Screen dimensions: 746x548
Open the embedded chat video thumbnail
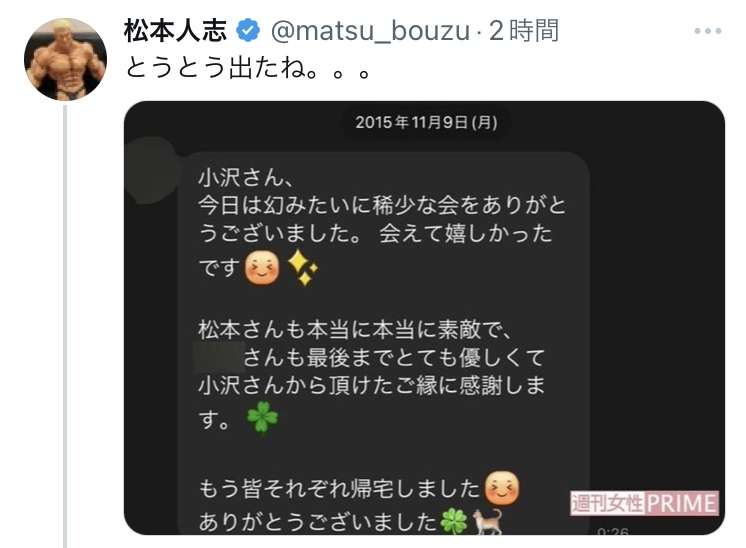pyautogui.click(x=424, y=318)
